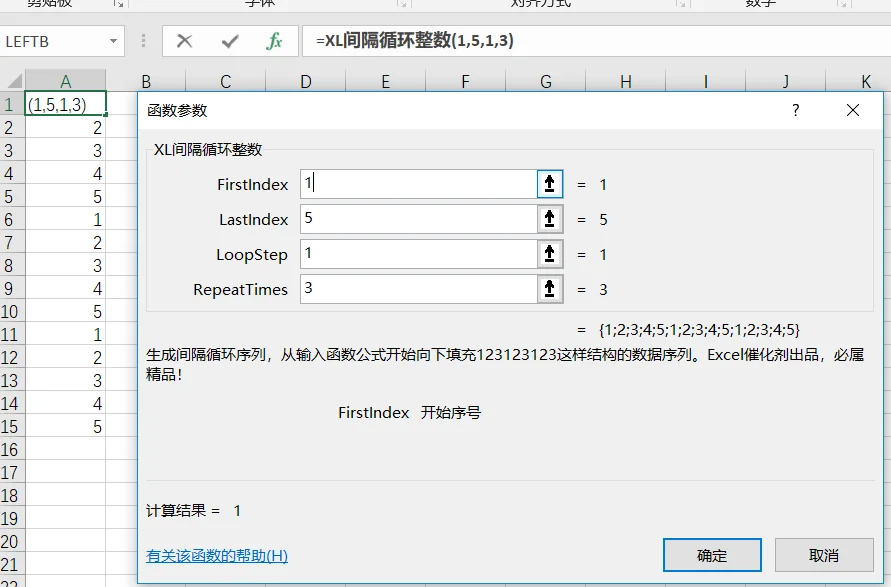Click the LoopStep input field

[419, 254]
